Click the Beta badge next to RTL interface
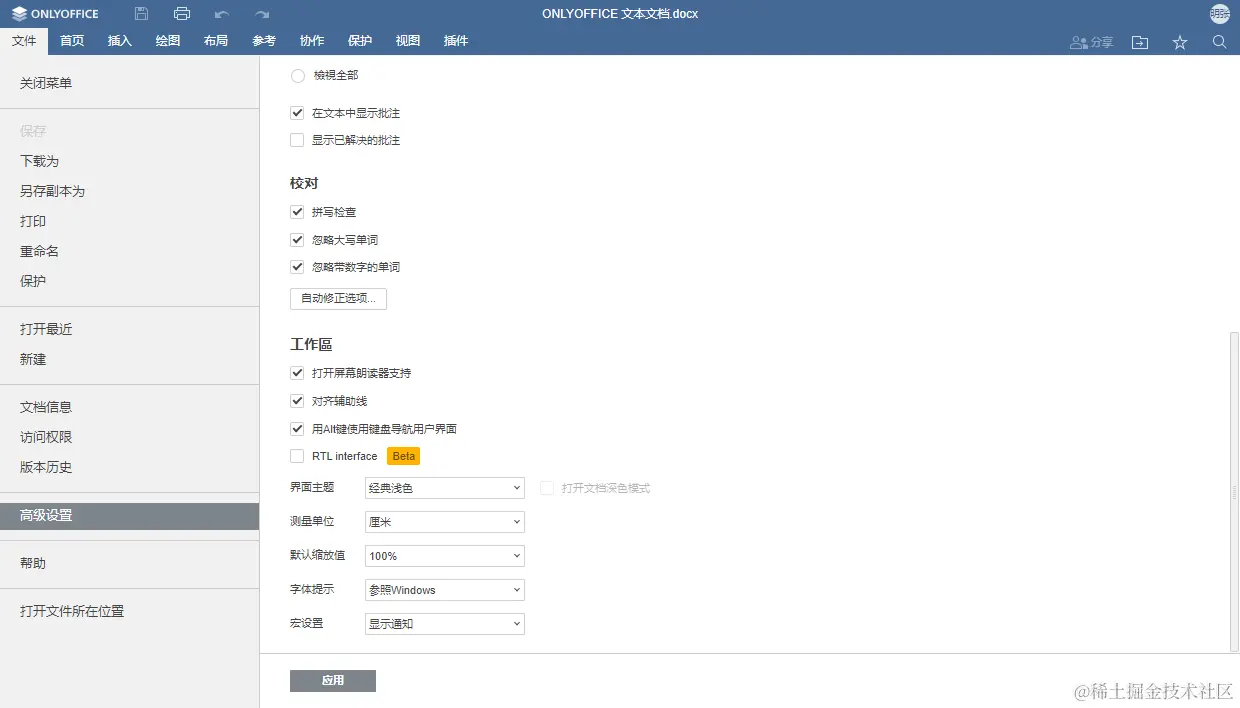The image size is (1240, 708). point(404,456)
